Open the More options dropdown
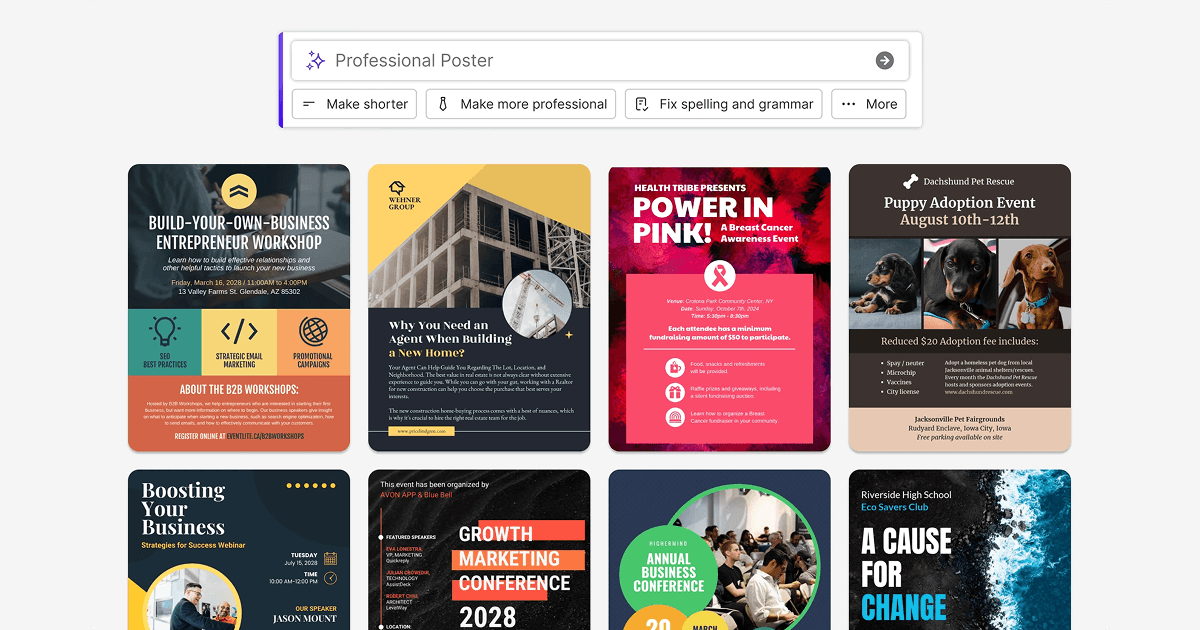Viewport: 1200px width, 630px height. point(869,104)
